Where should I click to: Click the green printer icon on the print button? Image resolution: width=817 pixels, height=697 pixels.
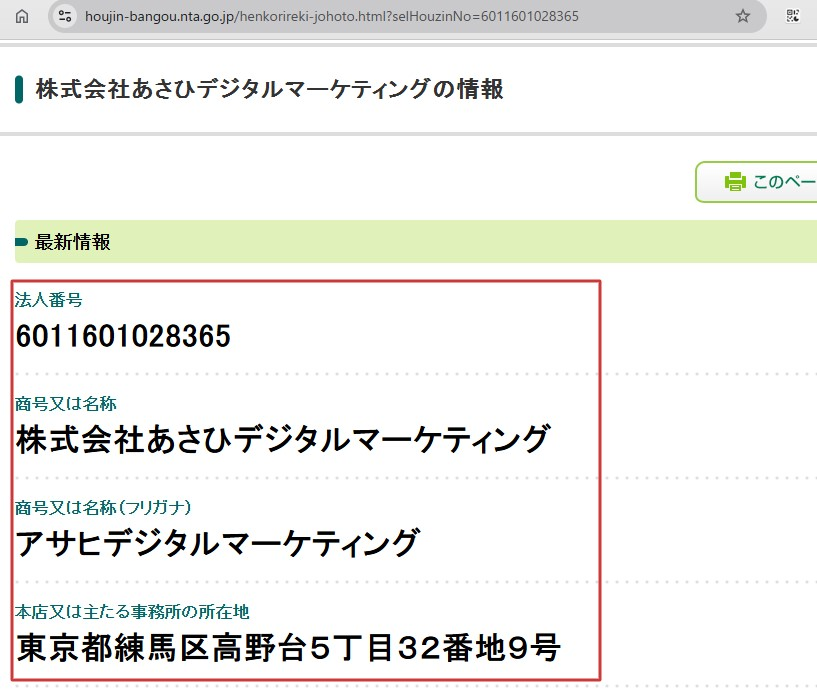pos(733,182)
